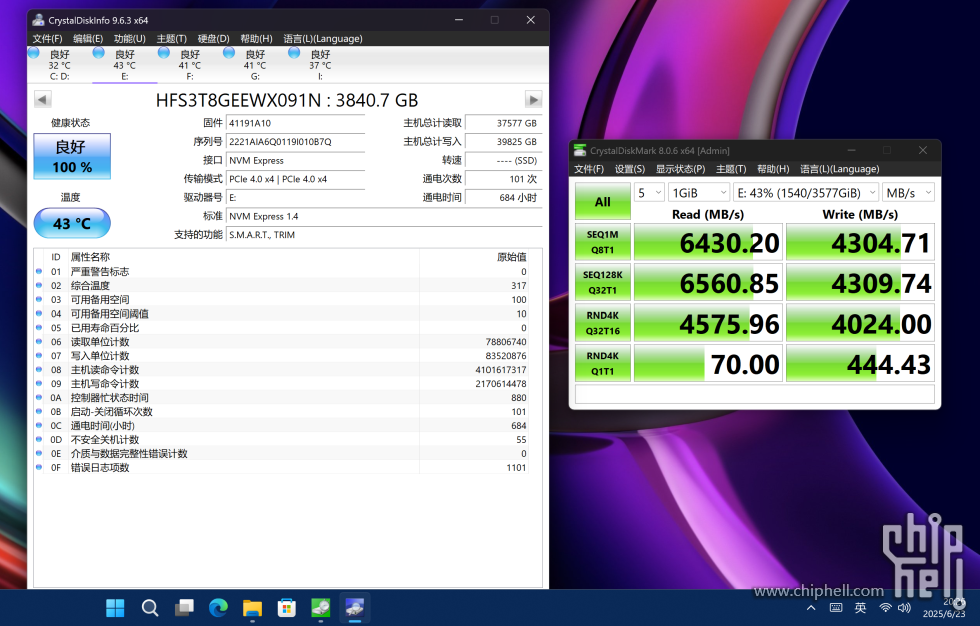This screenshot has height=626, width=980.
Task: Open Microsoft Store from taskbar
Action: point(286,607)
